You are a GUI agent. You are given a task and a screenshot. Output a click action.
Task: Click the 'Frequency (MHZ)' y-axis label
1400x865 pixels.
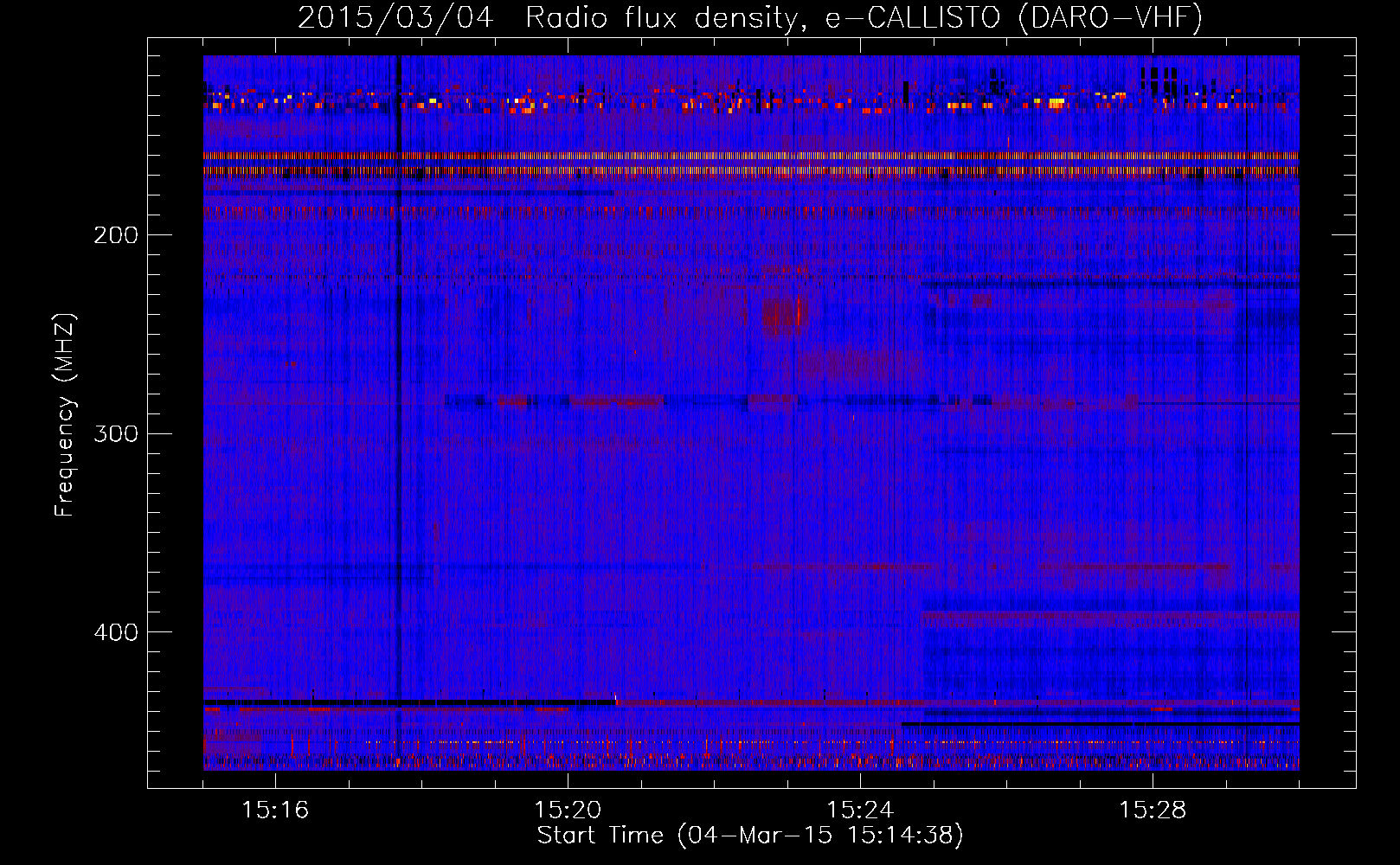coord(64,414)
